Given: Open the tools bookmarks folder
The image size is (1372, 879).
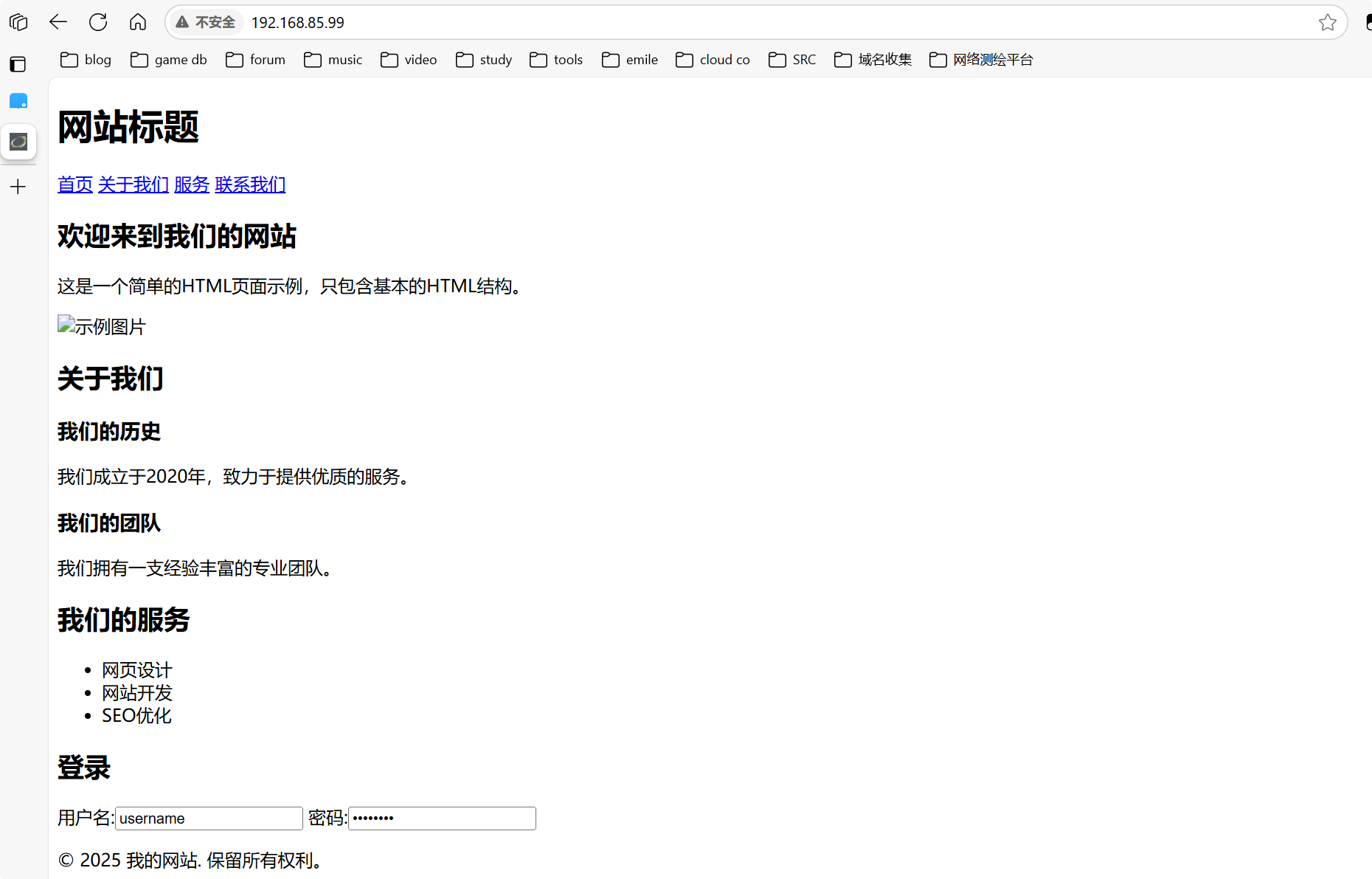Looking at the screenshot, I should click(x=556, y=60).
